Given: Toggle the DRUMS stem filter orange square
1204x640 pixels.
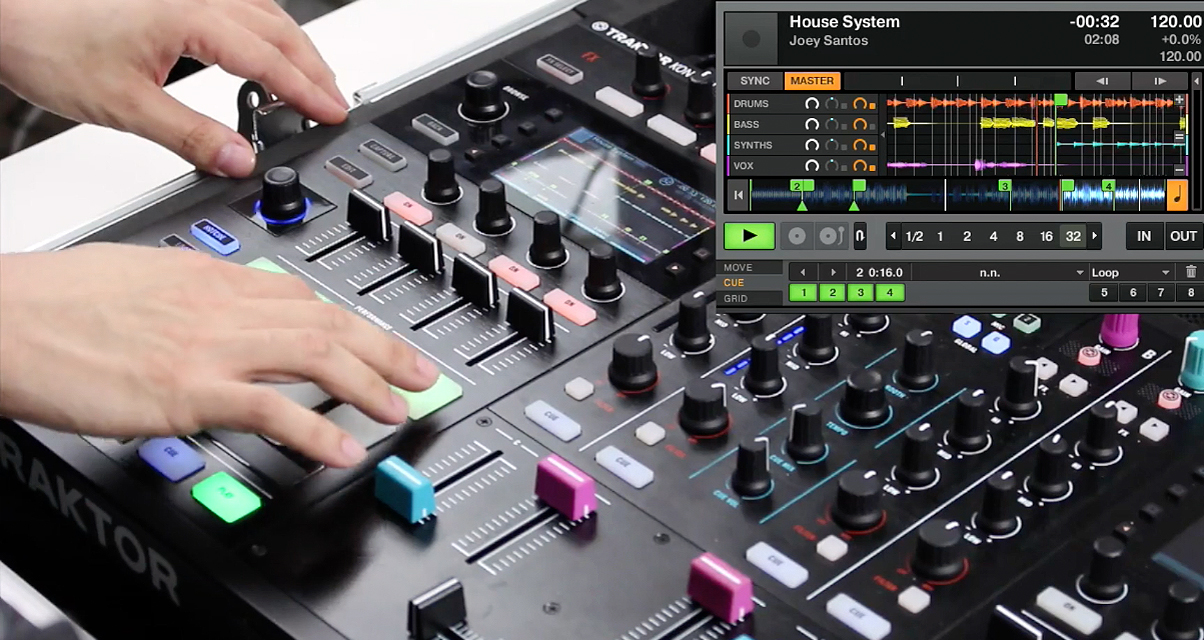Looking at the screenshot, I should point(872,105).
